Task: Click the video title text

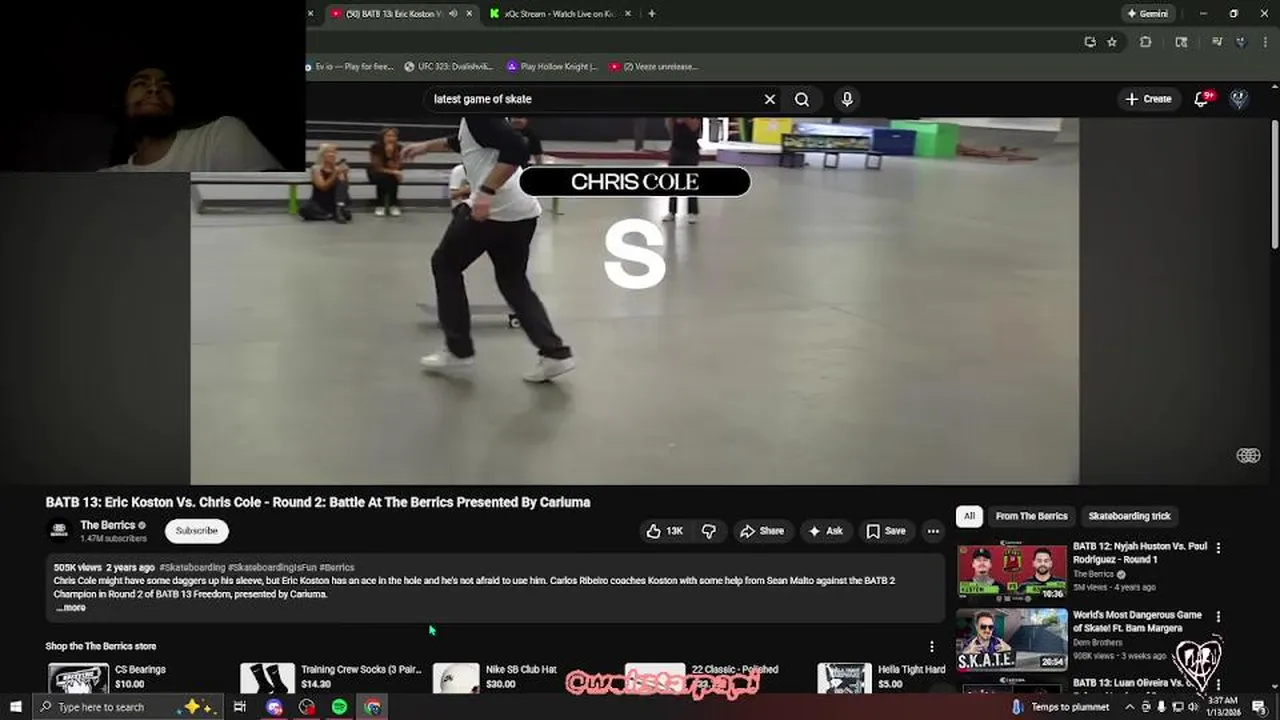Action: point(318,502)
